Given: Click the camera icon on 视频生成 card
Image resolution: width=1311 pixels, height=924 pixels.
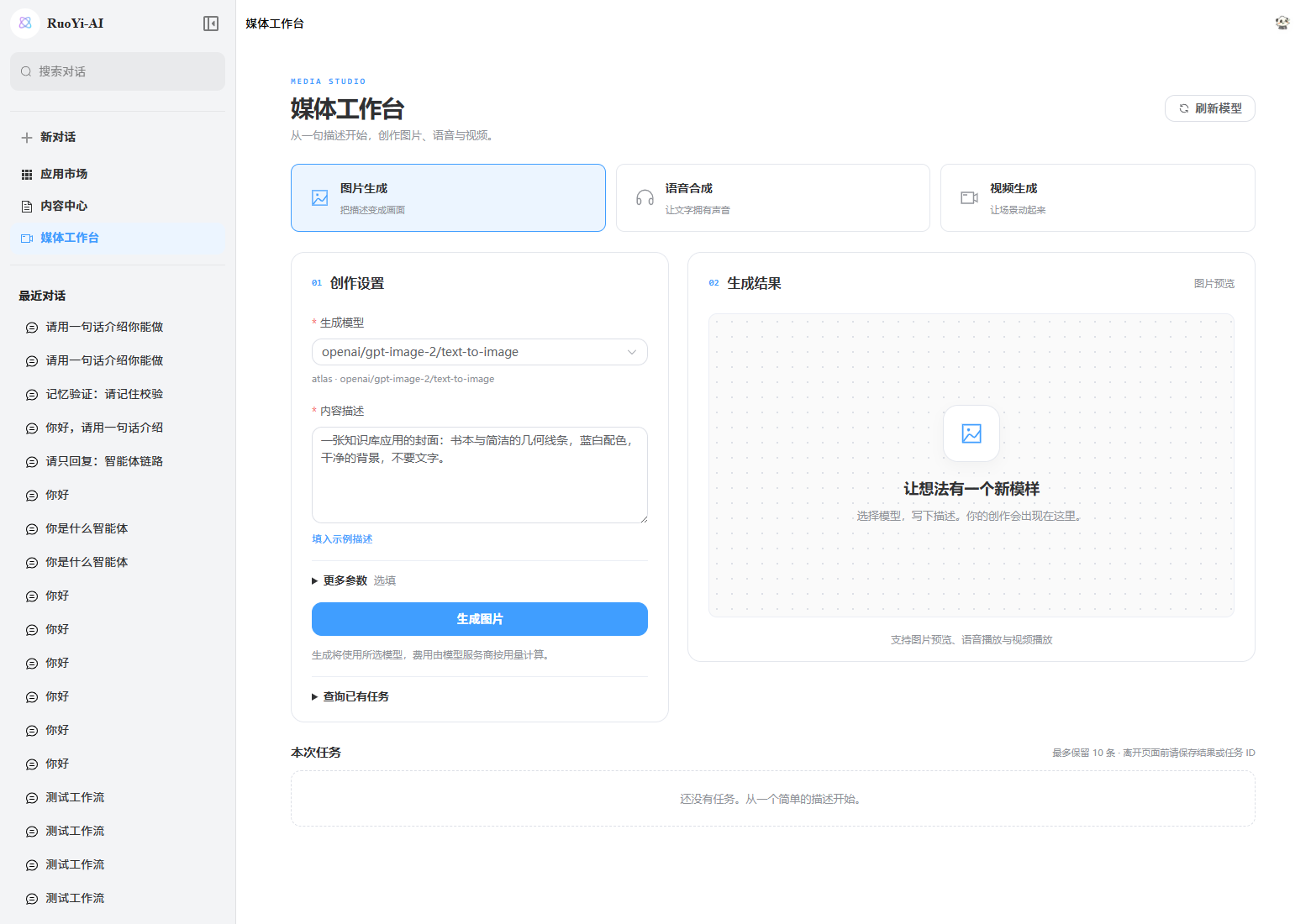Looking at the screenshot, I should click(x=969, y=197).
